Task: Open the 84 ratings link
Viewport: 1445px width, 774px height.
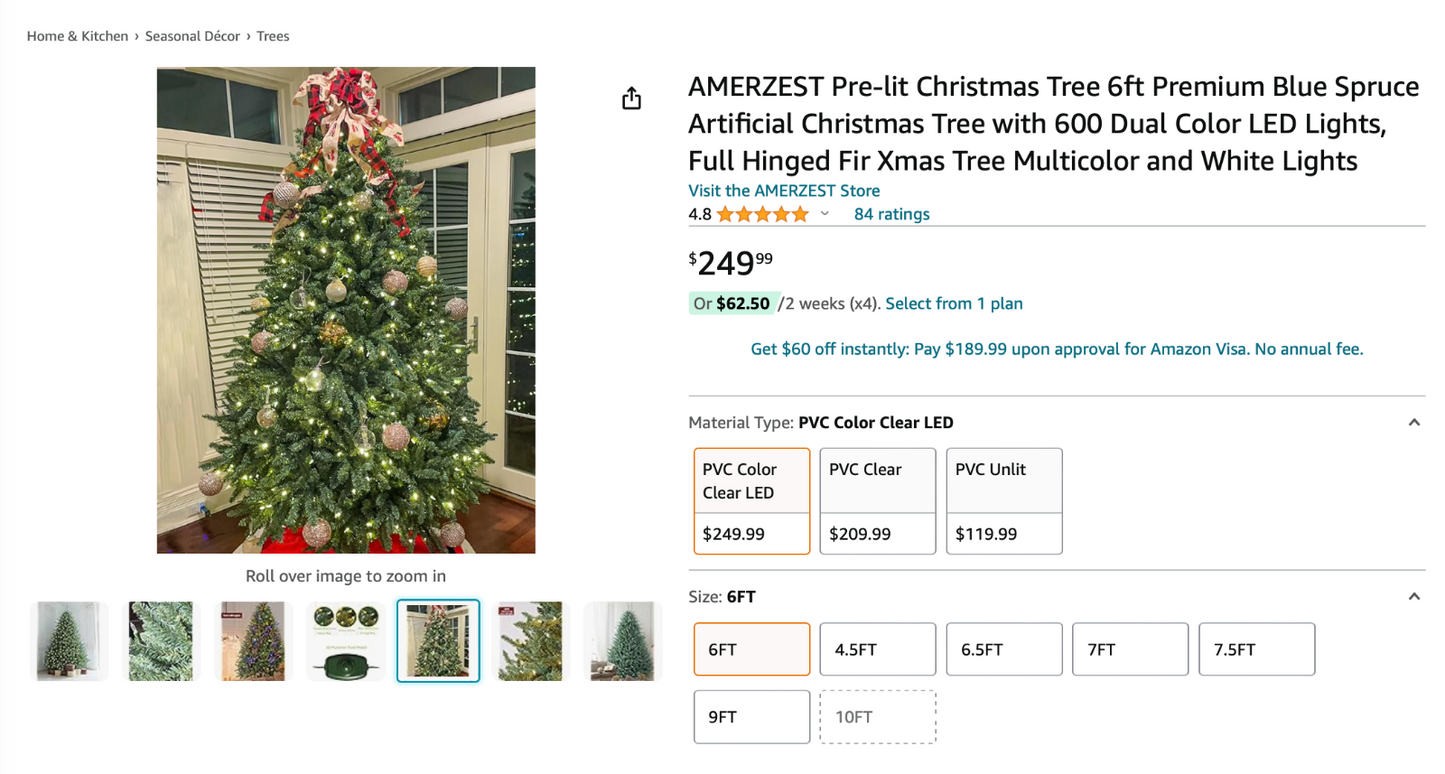Action: 891,213
